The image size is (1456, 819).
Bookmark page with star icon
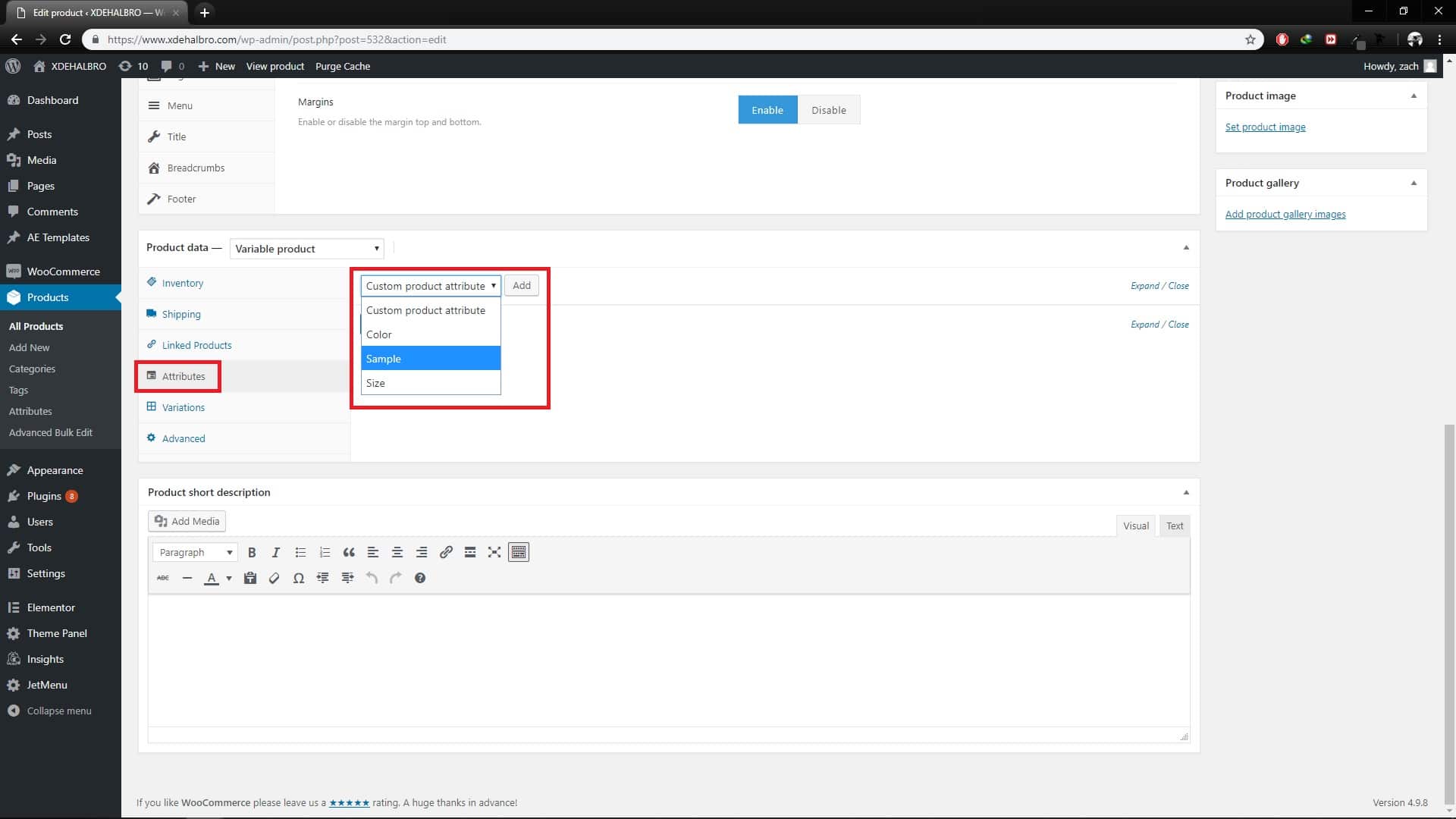click(1250, 39)
